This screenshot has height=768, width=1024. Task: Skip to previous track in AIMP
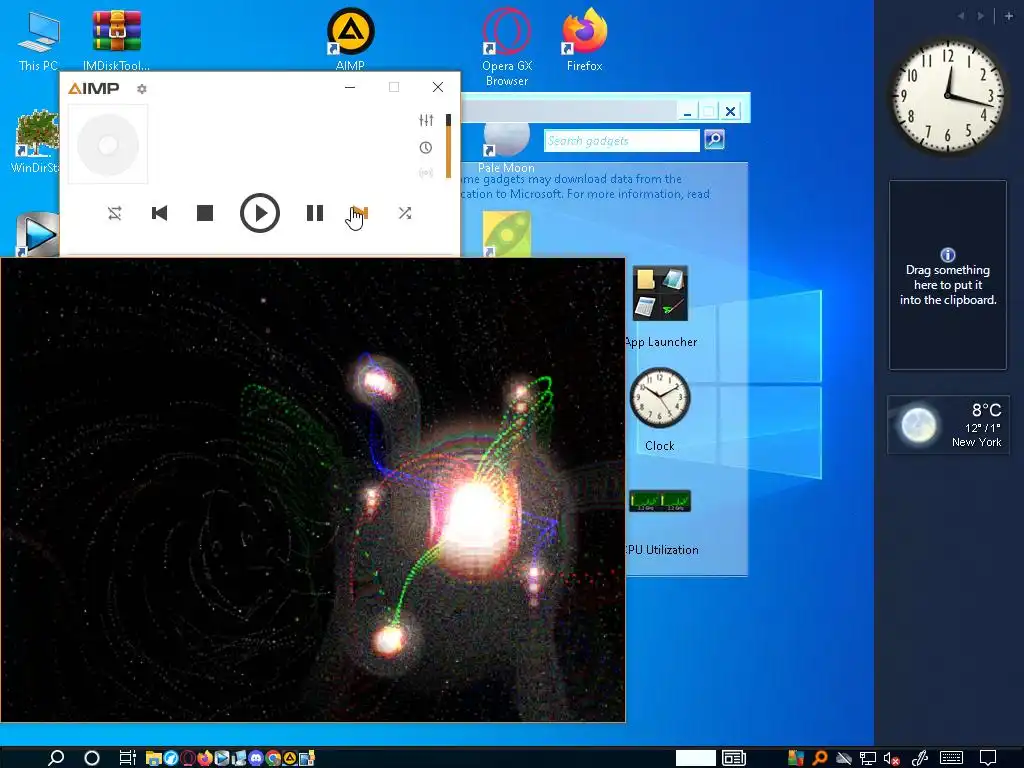tap(159, 213)
